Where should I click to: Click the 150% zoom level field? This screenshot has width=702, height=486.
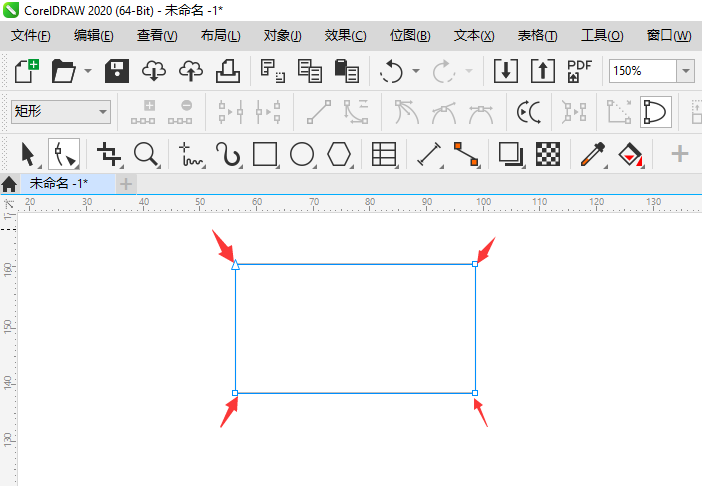click(642, 71)
